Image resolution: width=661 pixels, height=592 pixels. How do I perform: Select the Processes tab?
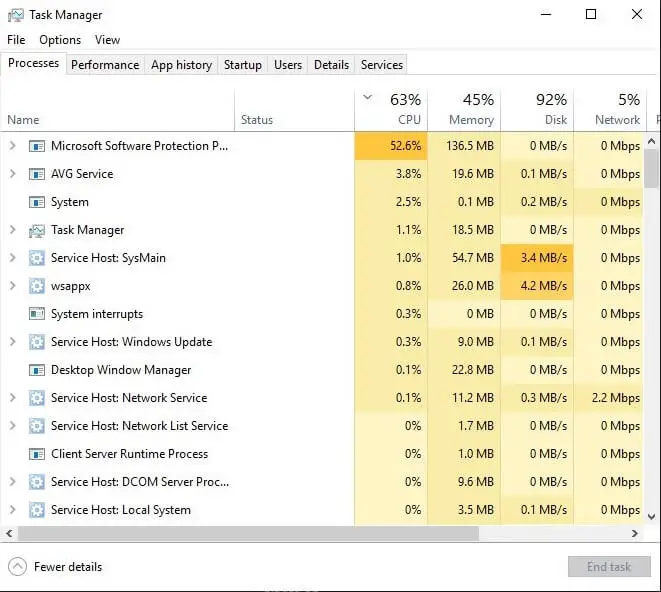[33, 63]
